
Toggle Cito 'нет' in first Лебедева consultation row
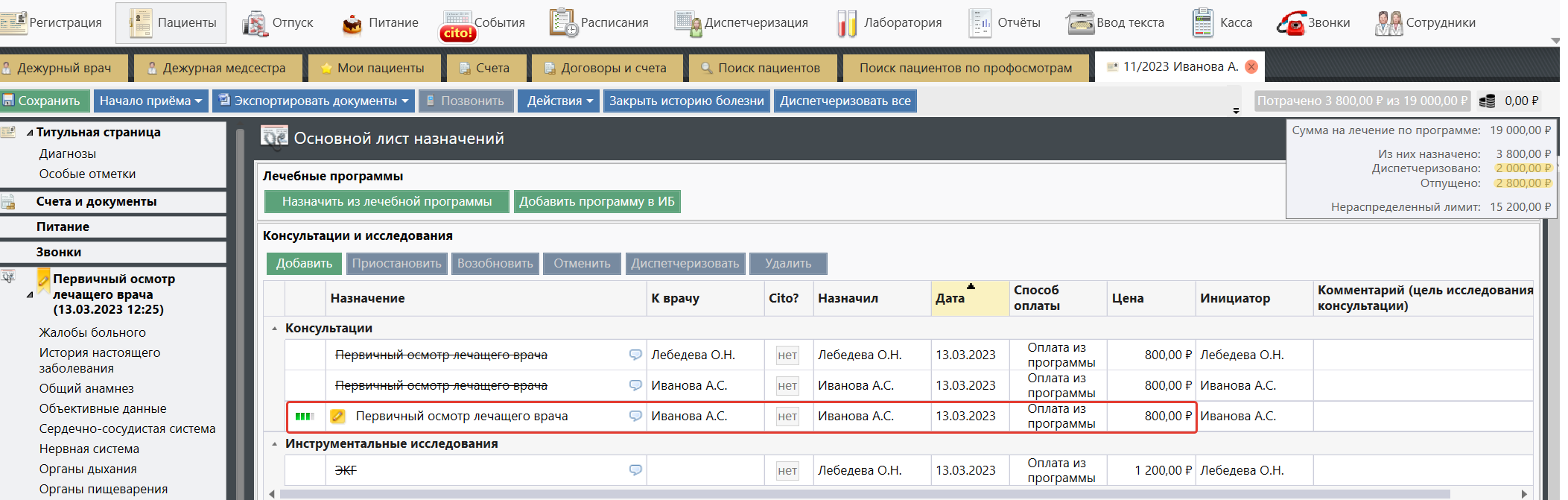(787, 355)
